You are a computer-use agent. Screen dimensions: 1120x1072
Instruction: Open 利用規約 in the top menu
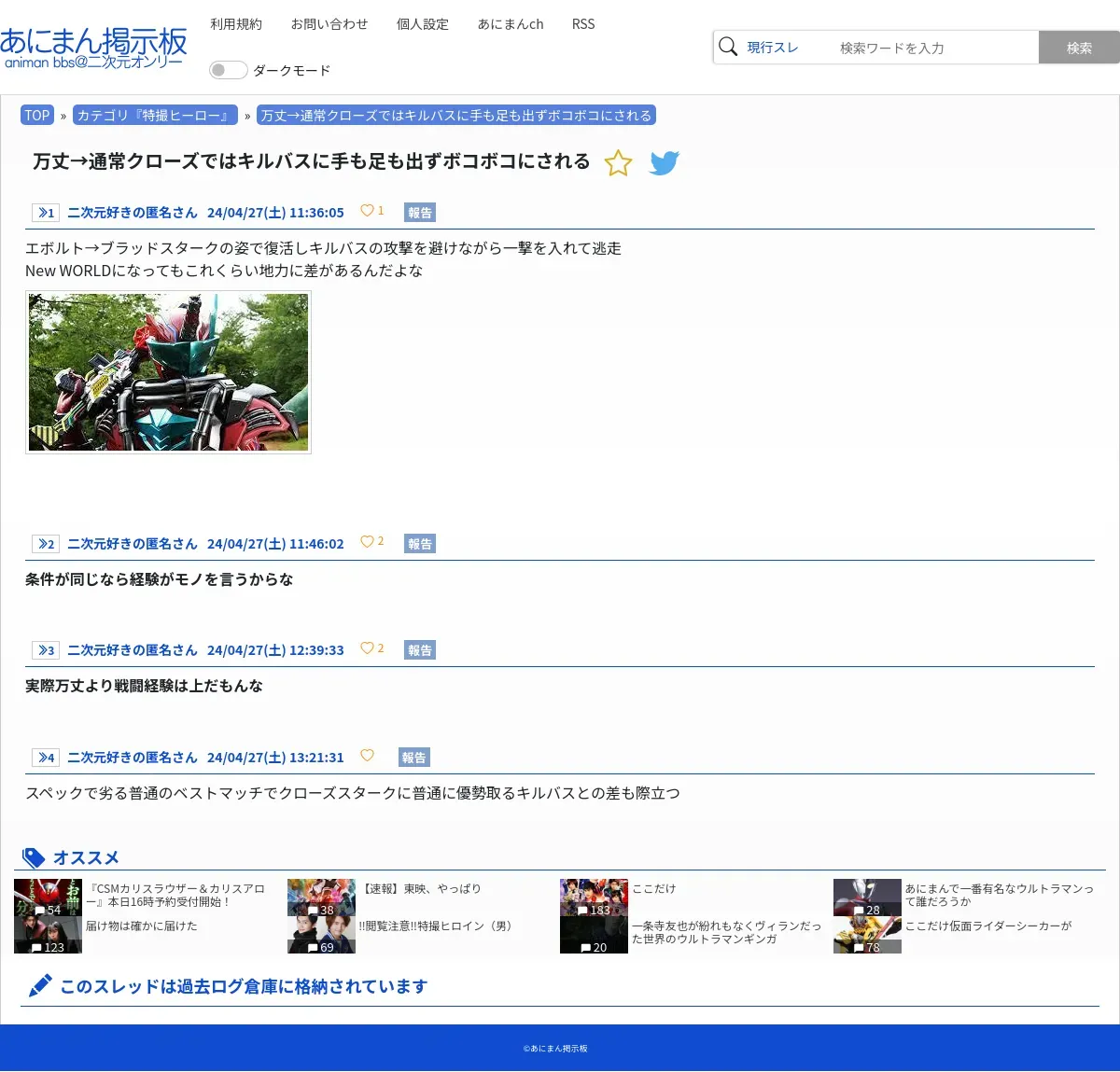[x=236, y=24]
